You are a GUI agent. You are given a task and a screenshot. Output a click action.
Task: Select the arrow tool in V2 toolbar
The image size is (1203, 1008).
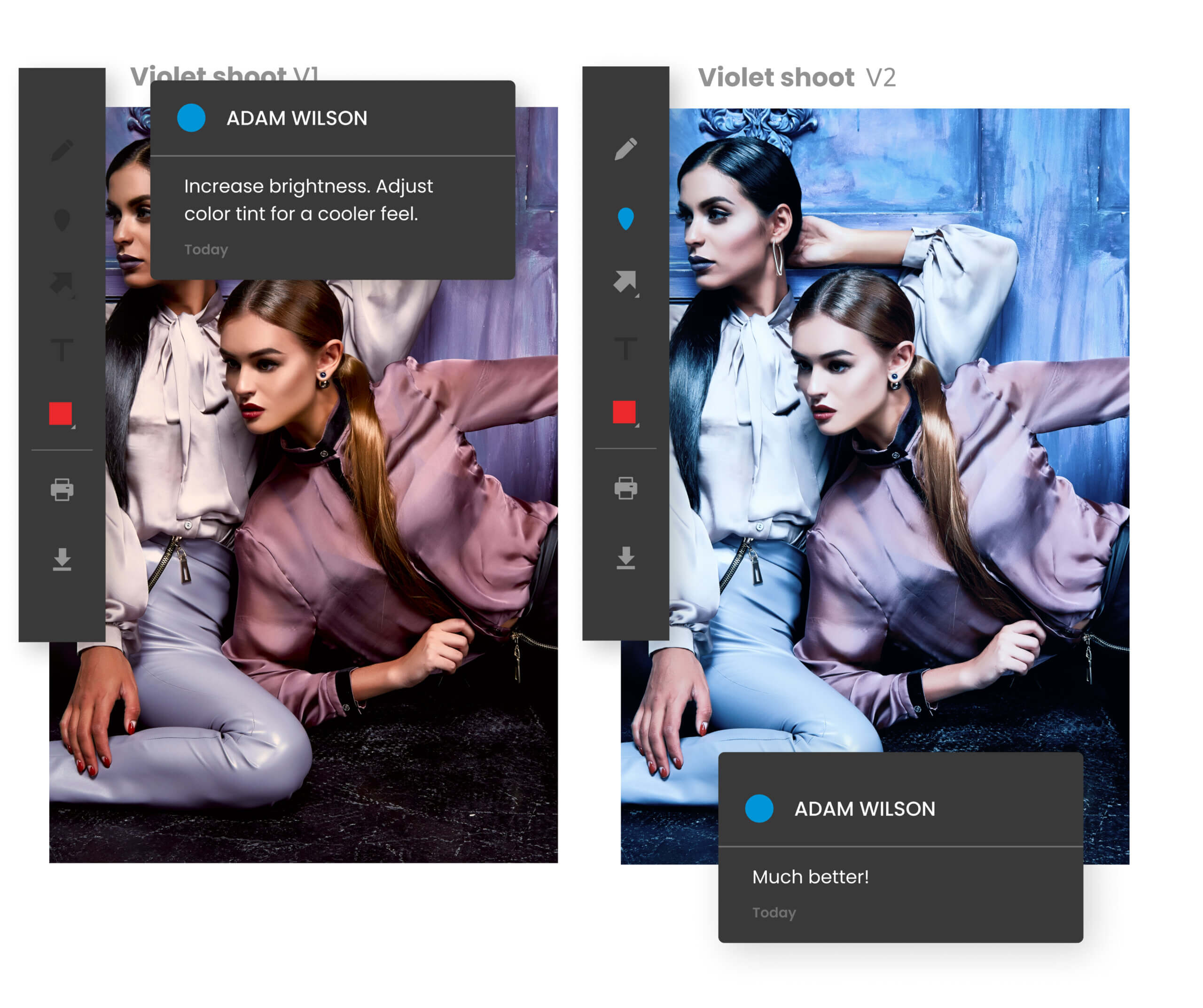[625, 282]
